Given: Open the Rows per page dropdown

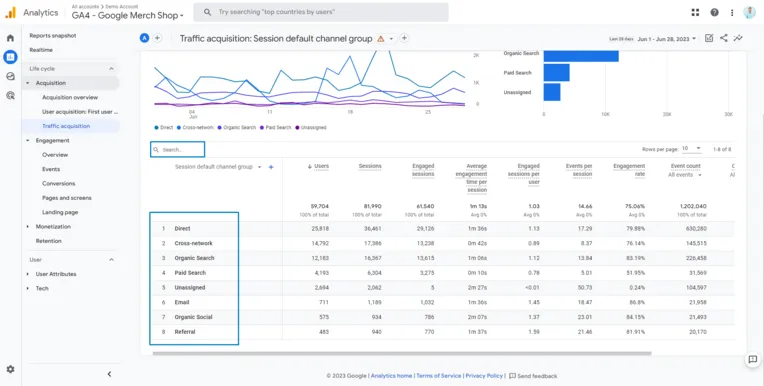Looking at the screenshot, I should click(x=691, y=149).
